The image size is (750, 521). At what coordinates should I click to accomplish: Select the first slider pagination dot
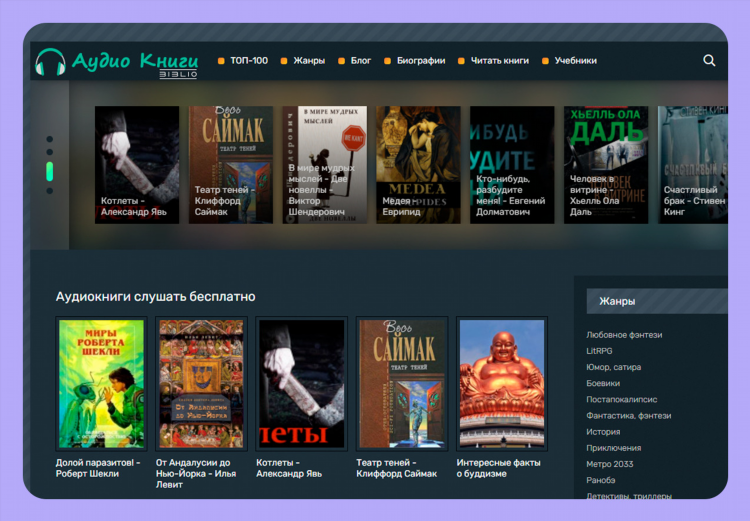50,139
